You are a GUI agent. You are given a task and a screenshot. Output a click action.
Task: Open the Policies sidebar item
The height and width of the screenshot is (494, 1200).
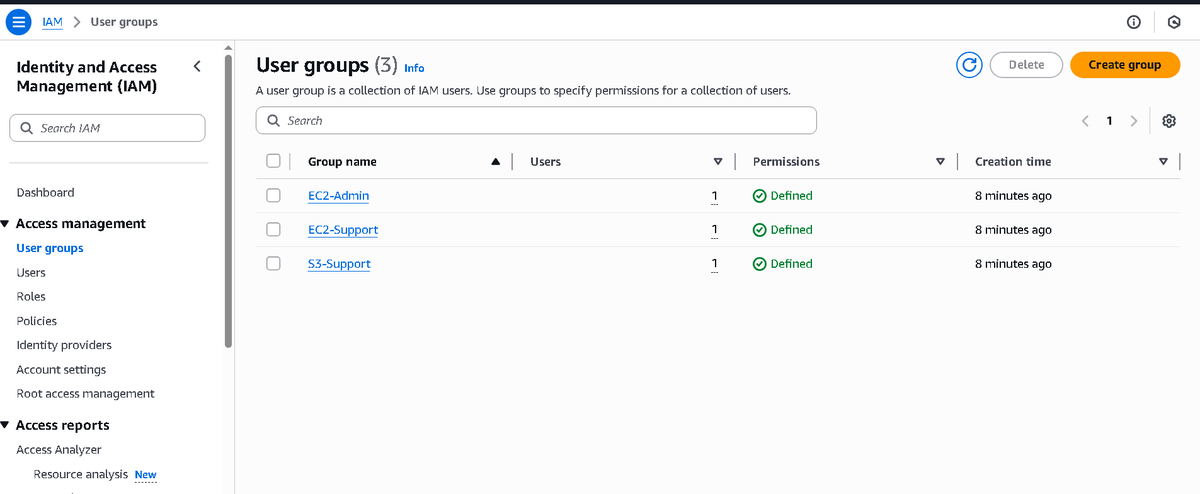click(x=37, y=321)
